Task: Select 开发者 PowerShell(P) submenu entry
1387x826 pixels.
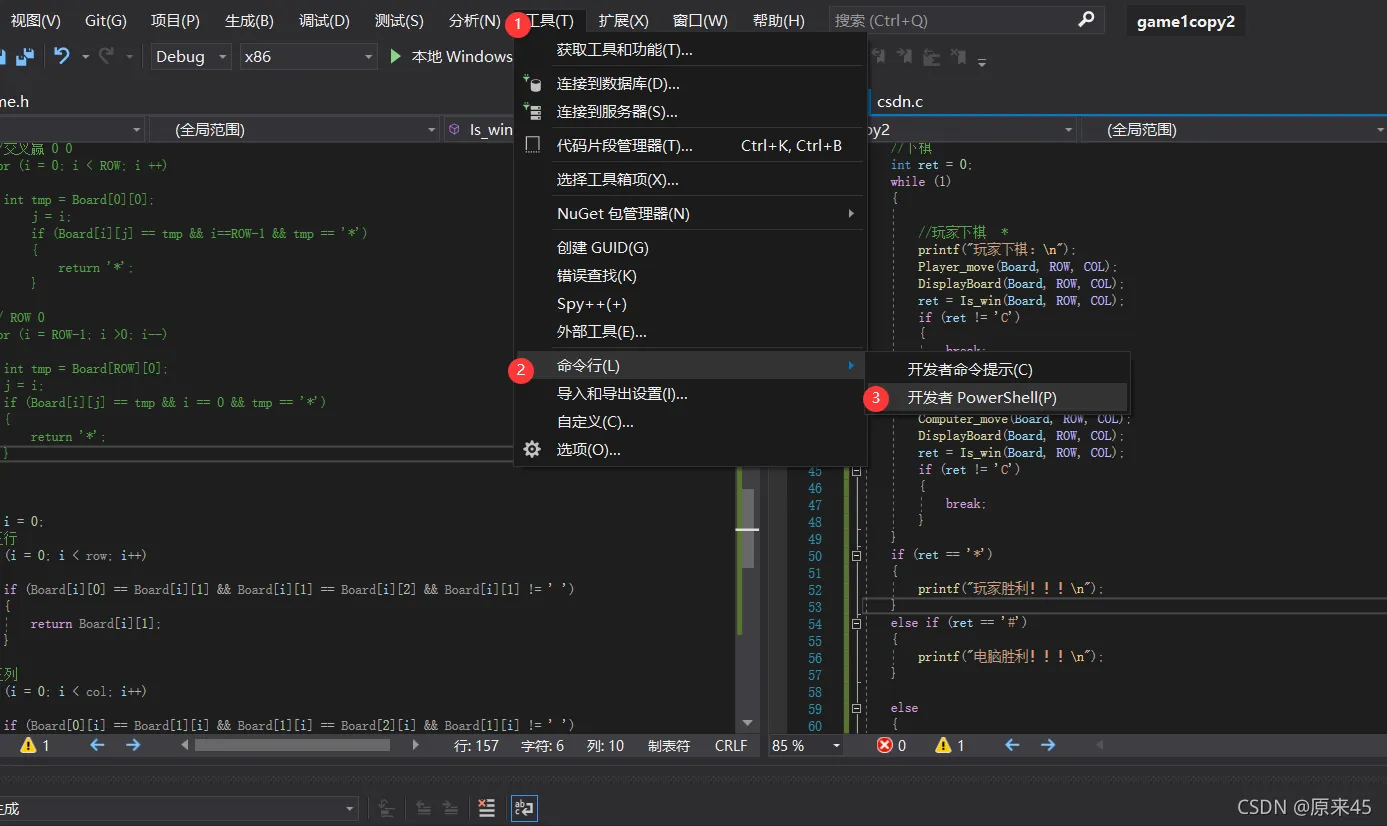Action: point(997,398)
